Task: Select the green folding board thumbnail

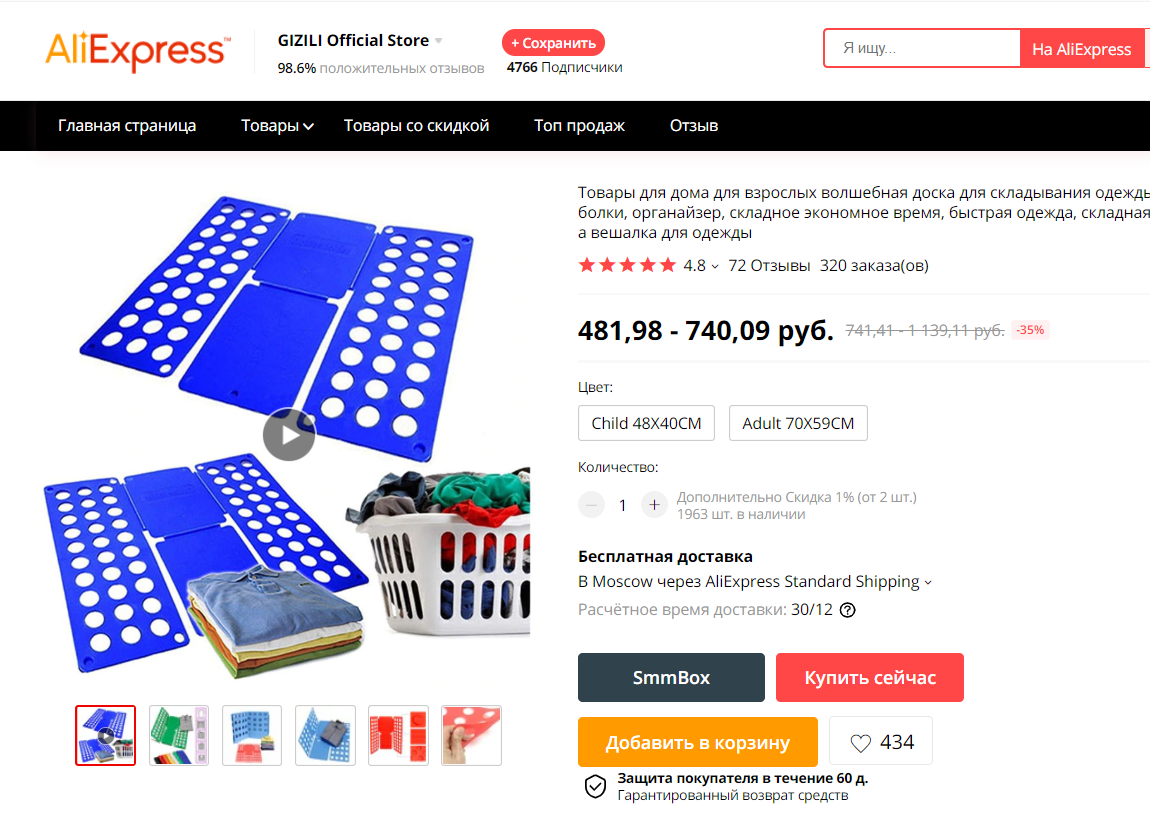Action: 179,735
